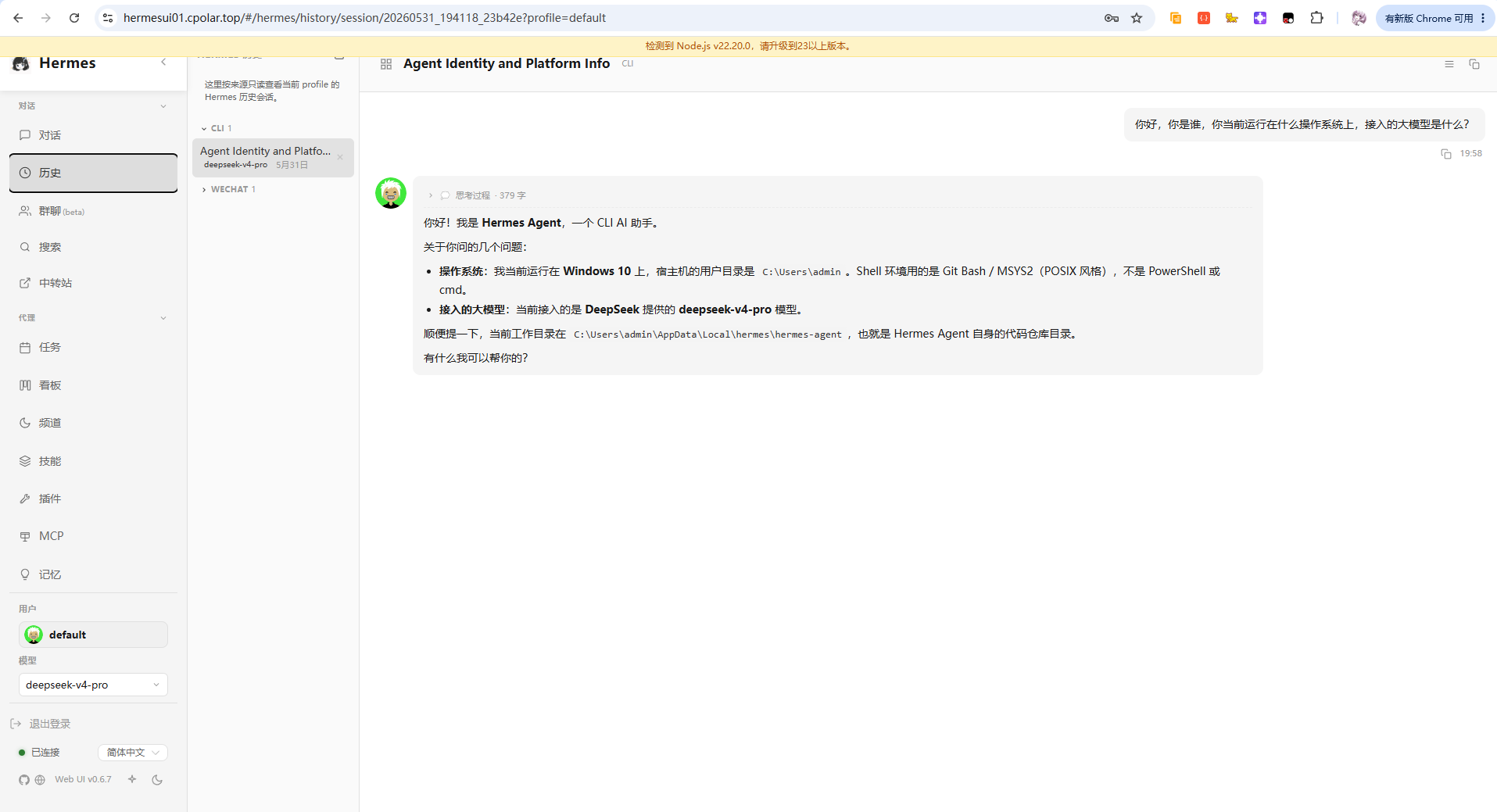Click the orange documents extension icon
Screen dimensions: 1497x812
pyautogui.click(x=1176, y=18)
